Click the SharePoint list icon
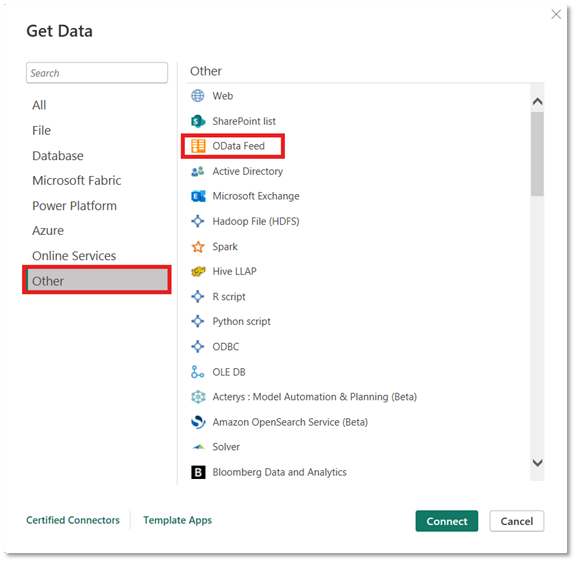576x562 pixels. click(x=198, y=121)
